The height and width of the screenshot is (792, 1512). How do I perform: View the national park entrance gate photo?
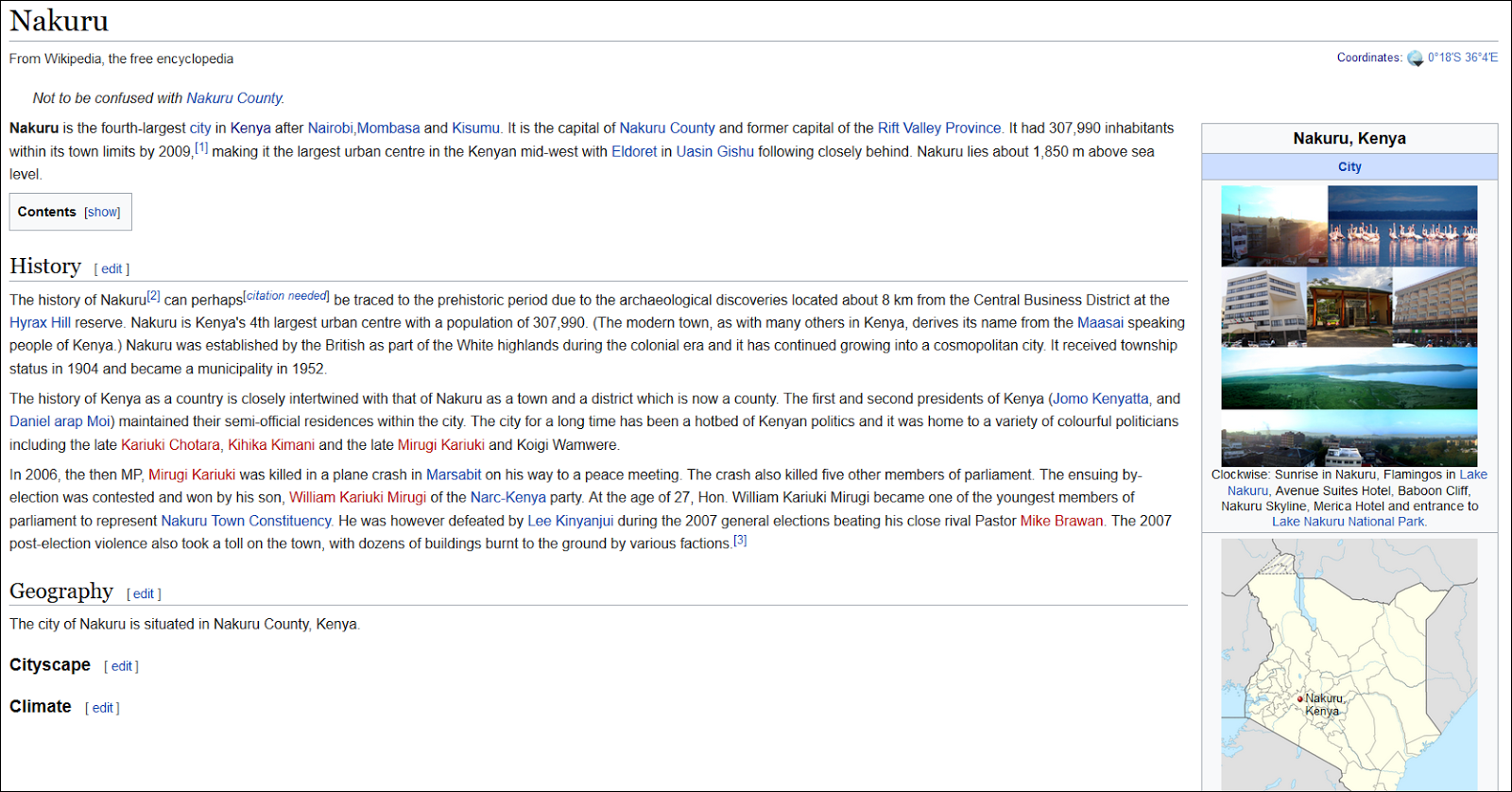1349,307
